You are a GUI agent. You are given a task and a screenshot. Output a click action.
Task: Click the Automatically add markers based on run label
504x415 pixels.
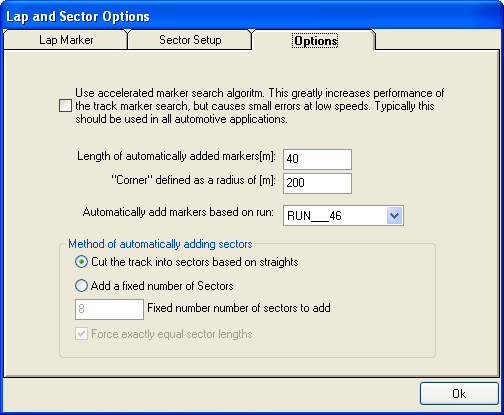coord(178,212)
